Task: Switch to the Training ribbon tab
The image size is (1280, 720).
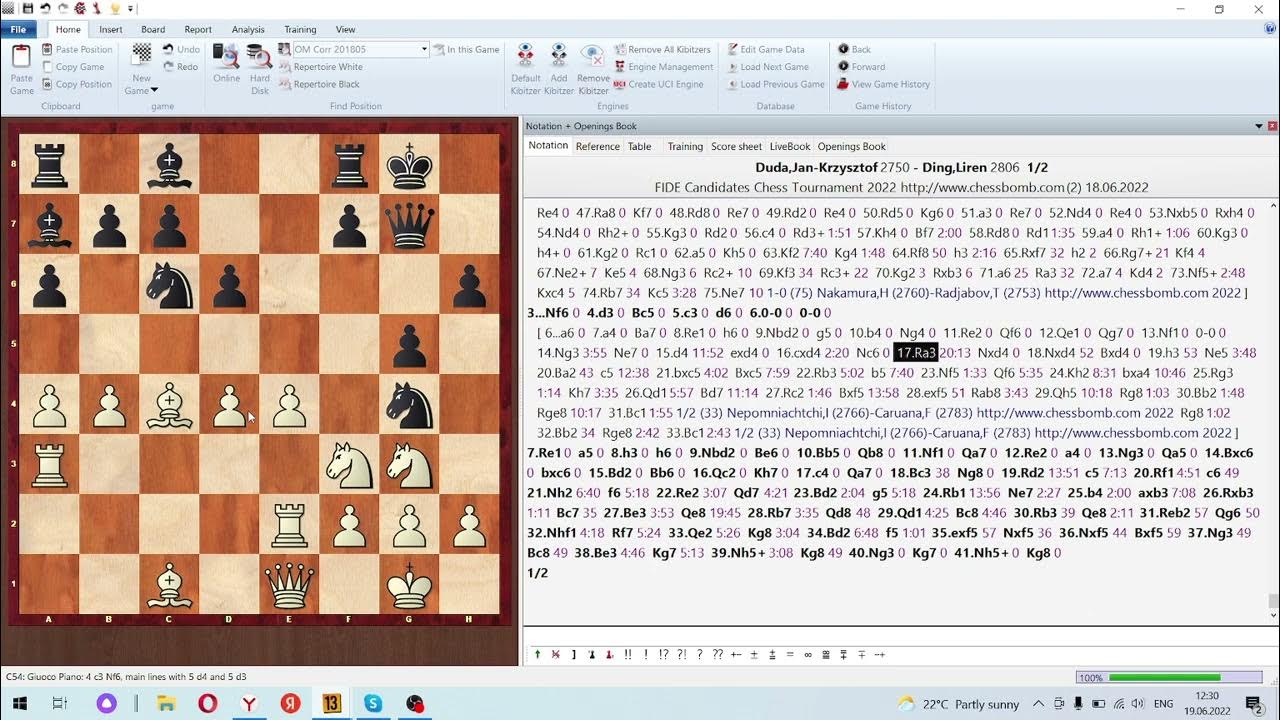Action: 300,29
